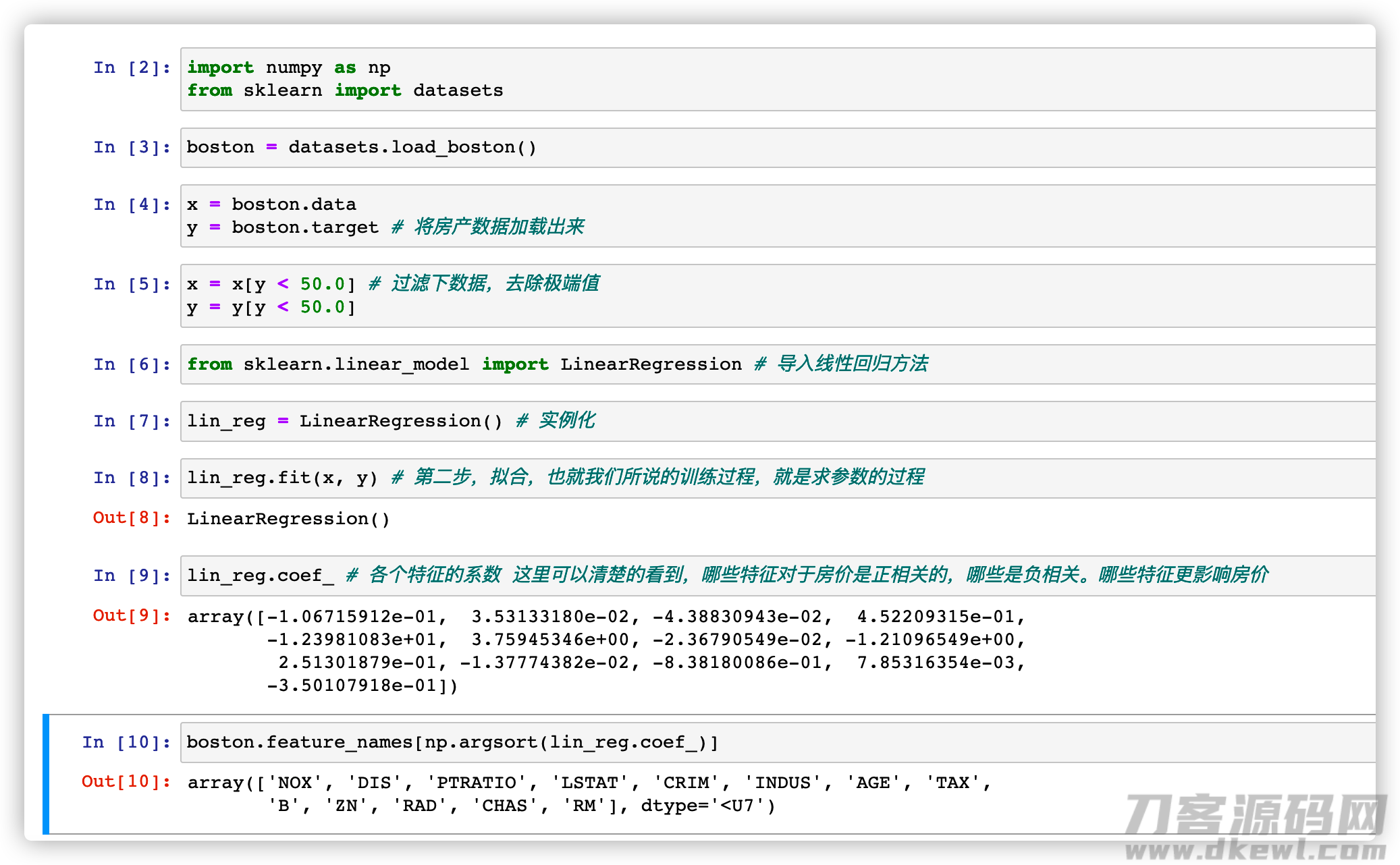Click the In [5]: prompt label
This screenshot has height=865, width=1400.
pos(132,284)
